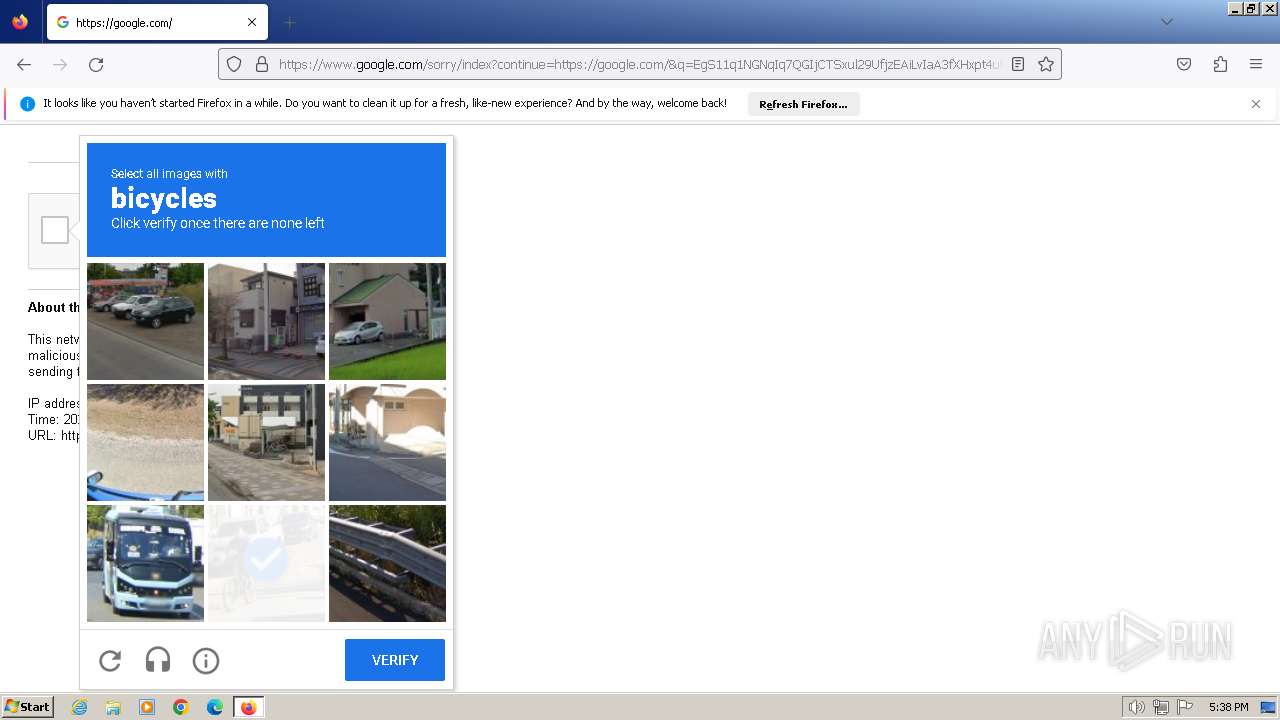Click the show desktop tray button
This screenshot has width=1280, height=720.
tap(1268, 707)
